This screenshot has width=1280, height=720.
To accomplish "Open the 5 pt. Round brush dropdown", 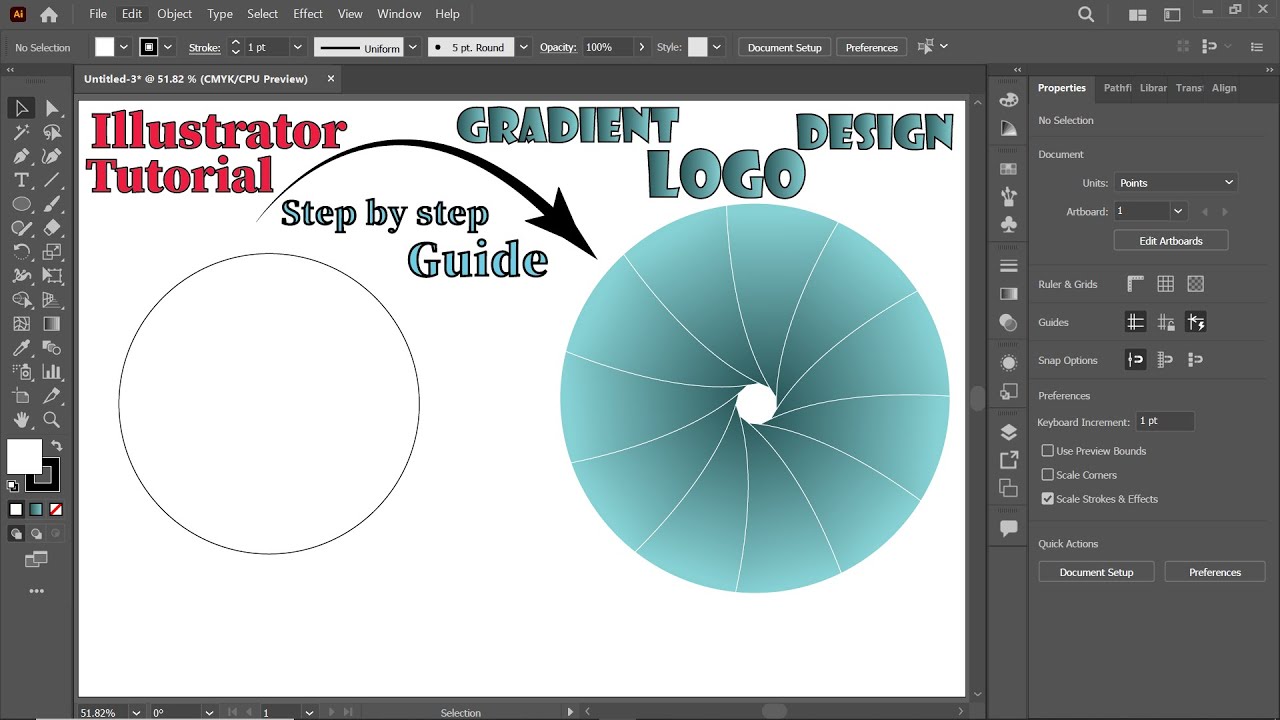I will tap(524, 47).
